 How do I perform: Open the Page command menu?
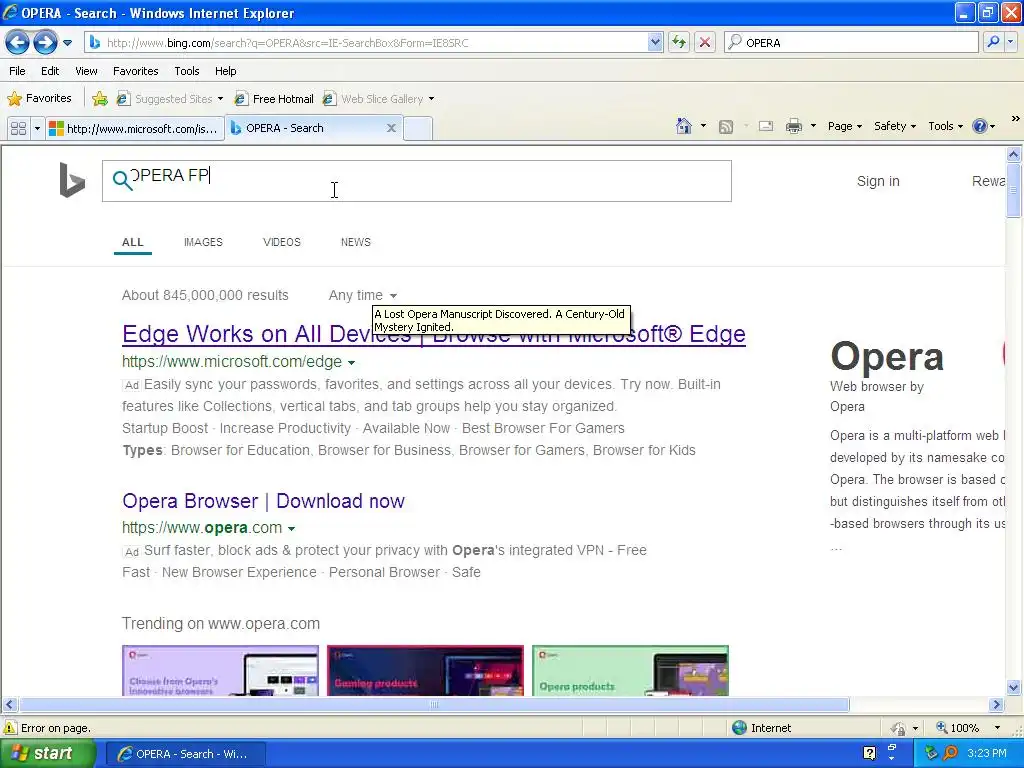point(844,126)
